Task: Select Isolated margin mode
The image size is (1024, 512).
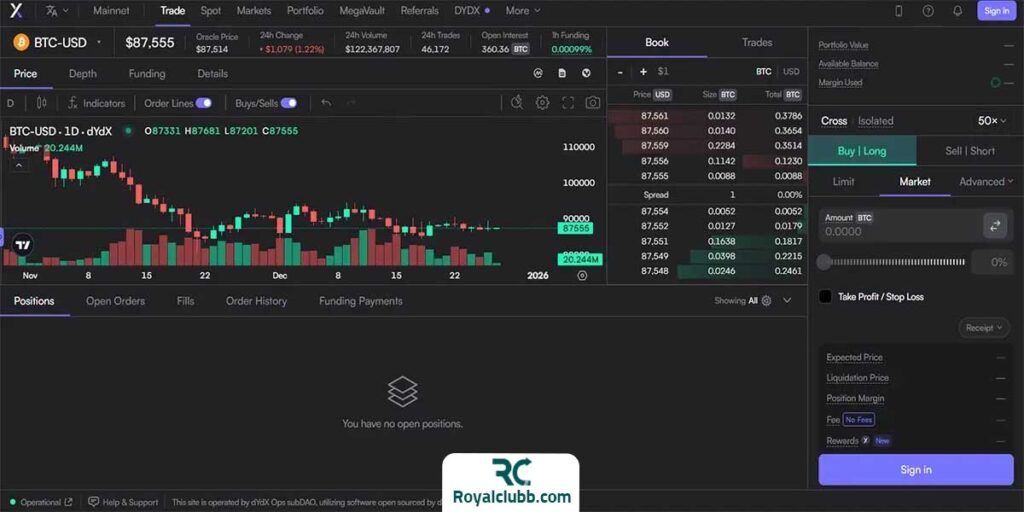Action: pos(875,121)
